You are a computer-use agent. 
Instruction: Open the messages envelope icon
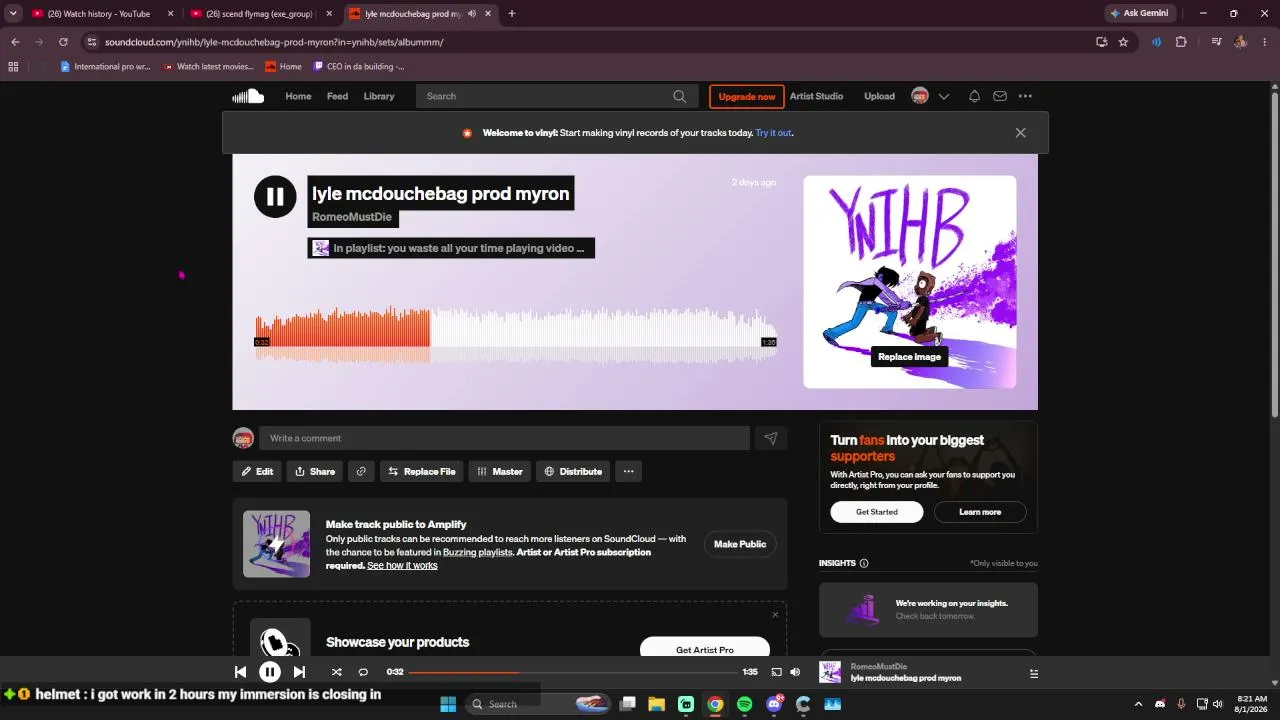coord(999,96)
